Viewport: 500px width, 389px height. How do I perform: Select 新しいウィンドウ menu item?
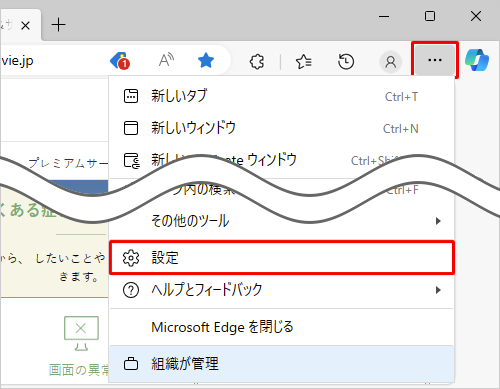[x=282, y=128]
